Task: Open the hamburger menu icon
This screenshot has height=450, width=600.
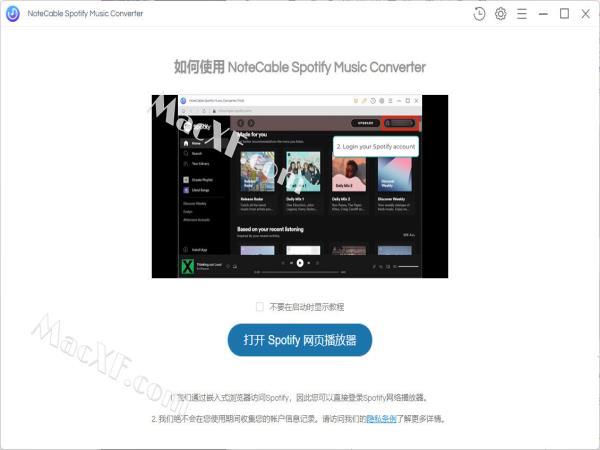Action: pyautogui.click(x=522, y=14)
